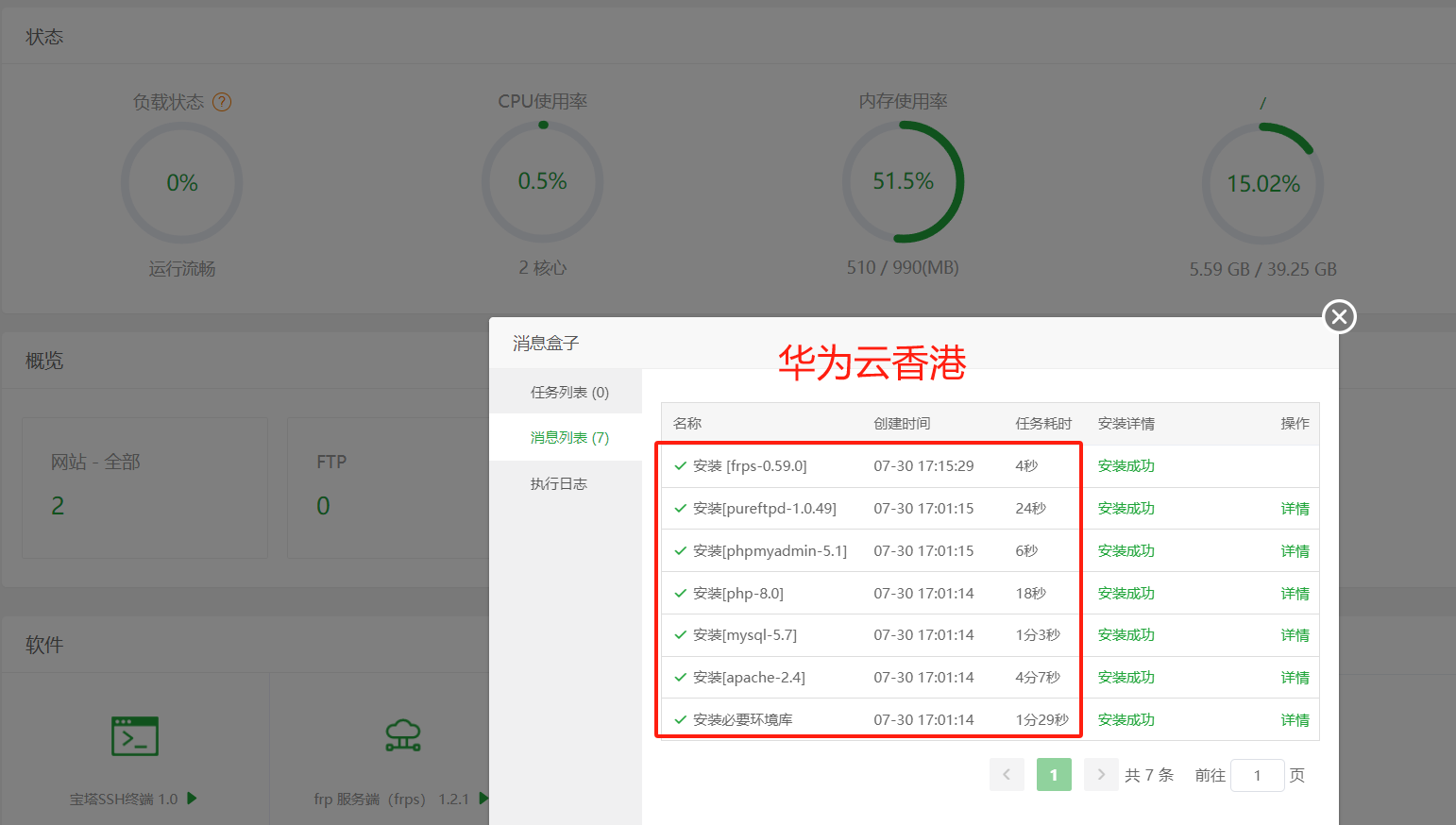The image size is (1456, 825).
Task: Open the FTP overview card
Action: click(388, 488)
